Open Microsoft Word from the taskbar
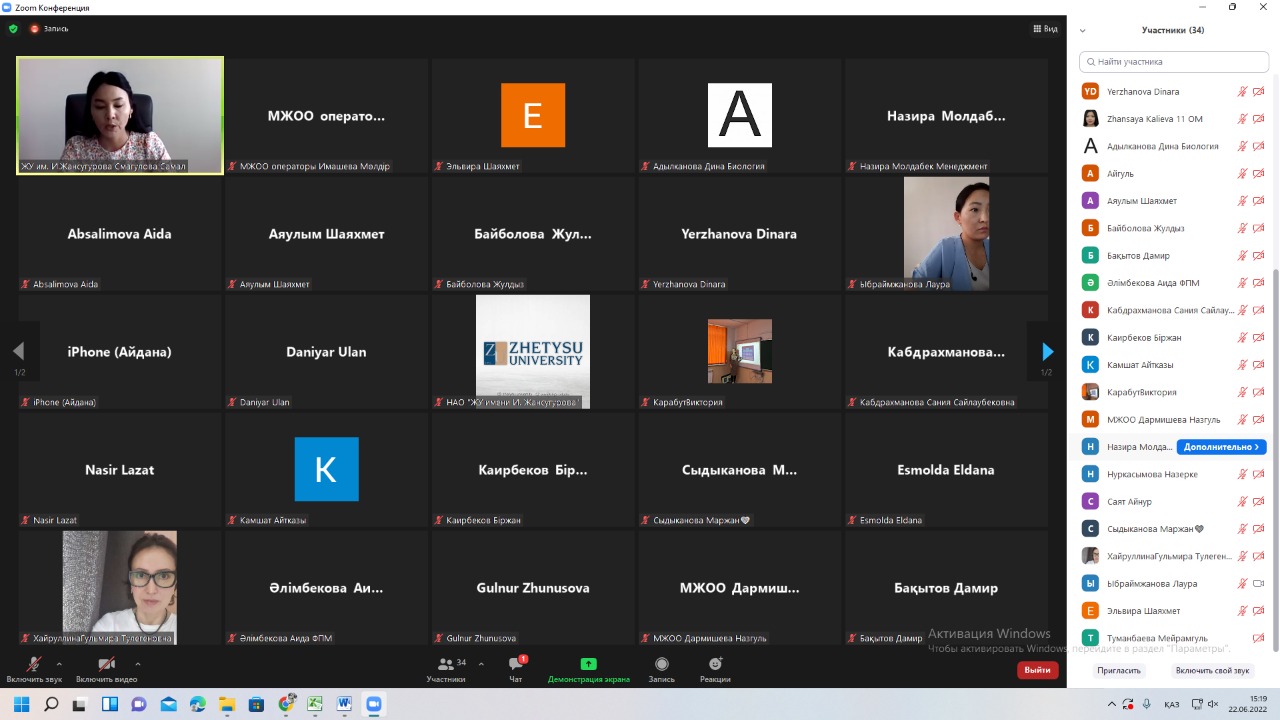 pyautogui.click(x=344, y=704)
